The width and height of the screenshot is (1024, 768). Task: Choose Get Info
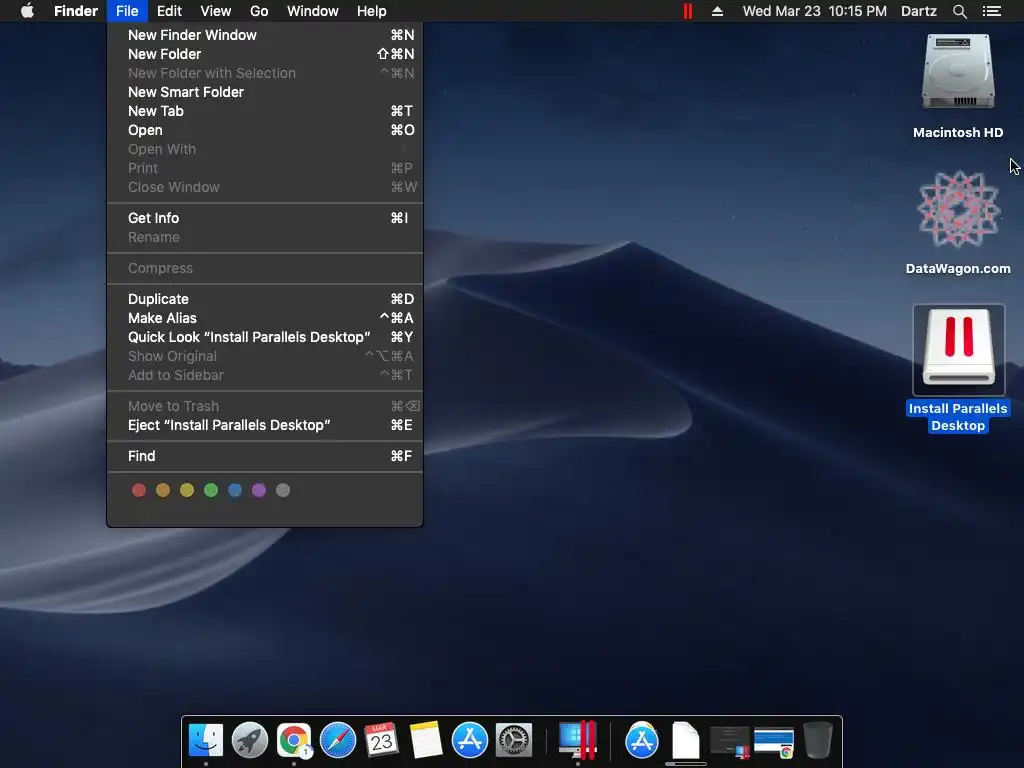264,218
